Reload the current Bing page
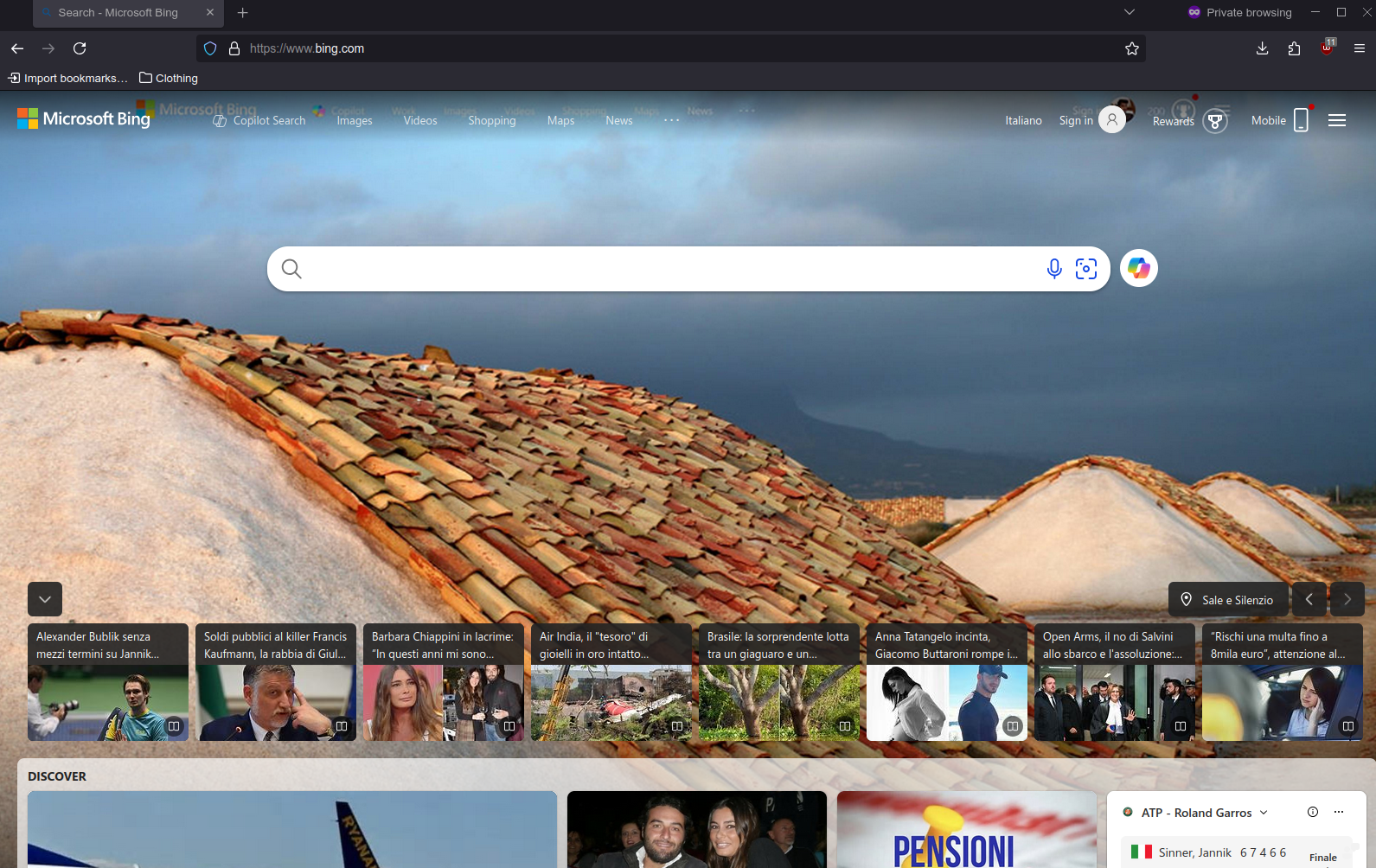 click(x=80, y=48)
